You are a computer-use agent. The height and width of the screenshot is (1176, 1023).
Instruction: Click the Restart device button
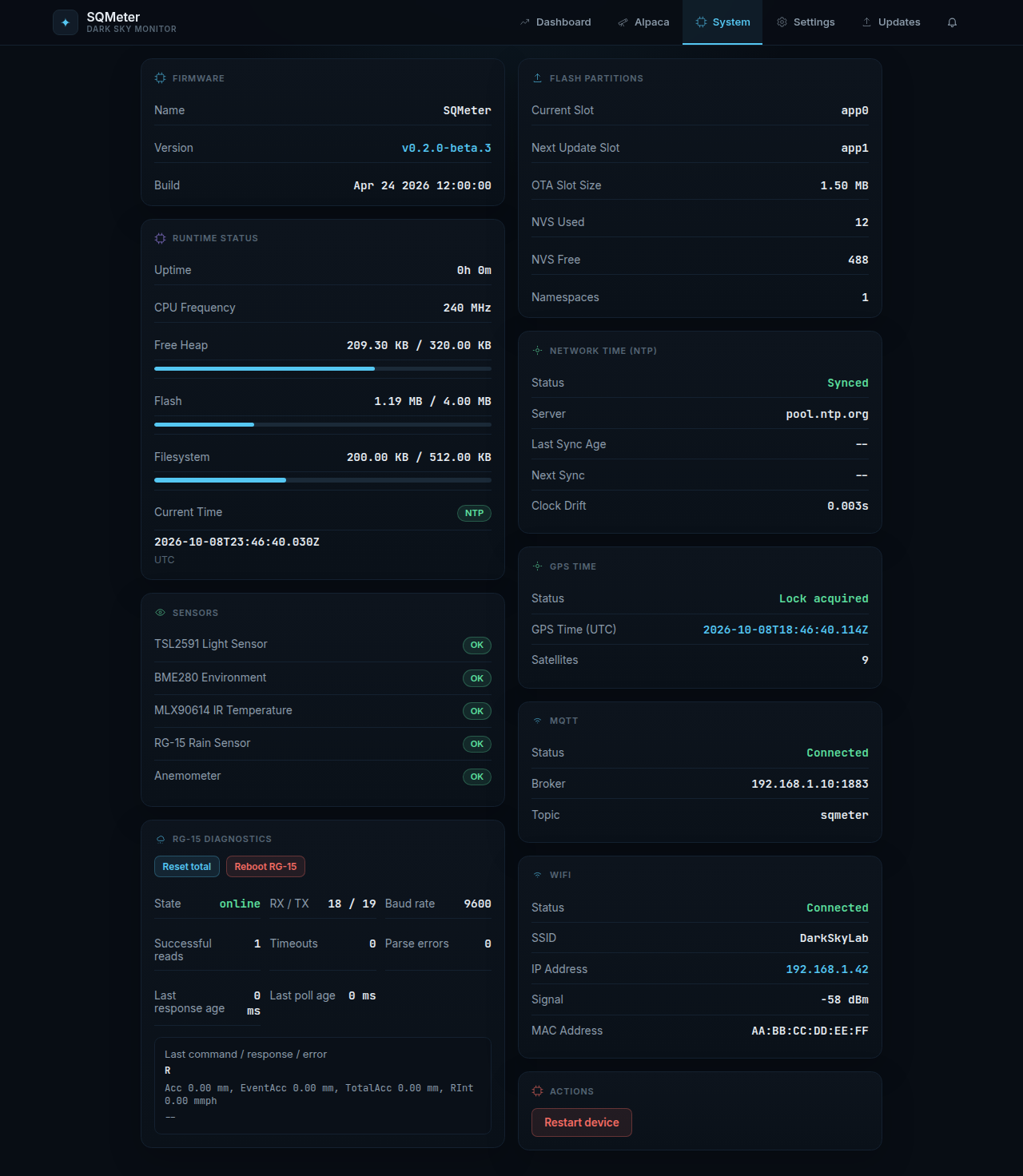tap(582, 1122)
